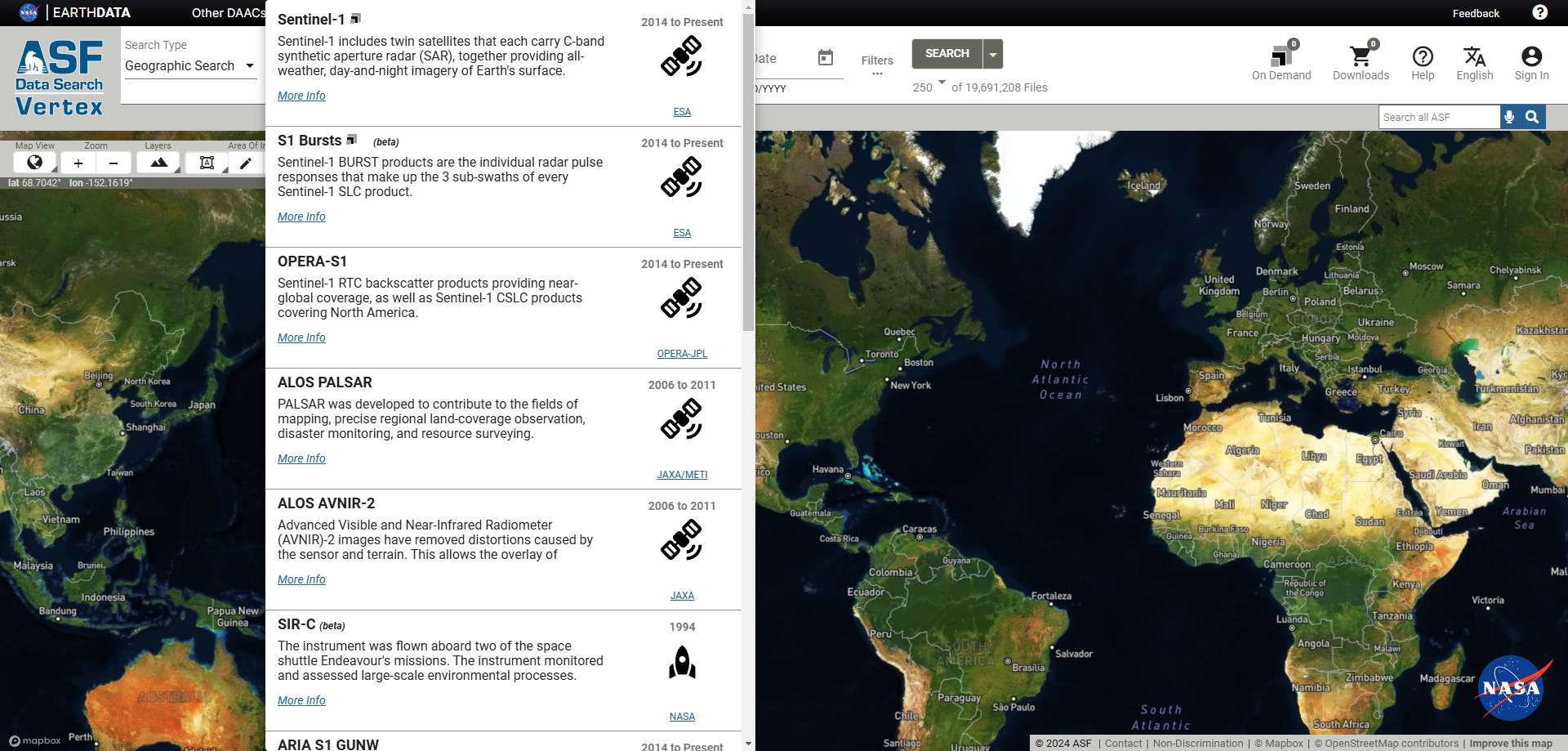Open More Info for SIR-C
Viewport: 1568px width, 751px height.
coord(301,700)
